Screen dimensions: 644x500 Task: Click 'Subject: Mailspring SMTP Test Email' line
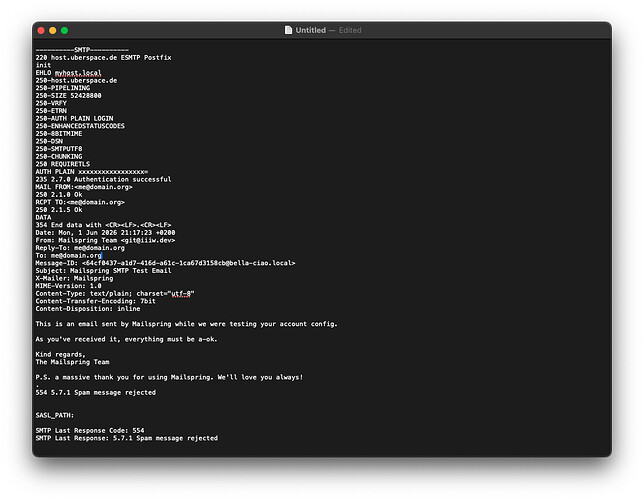[x=104, y=270]
